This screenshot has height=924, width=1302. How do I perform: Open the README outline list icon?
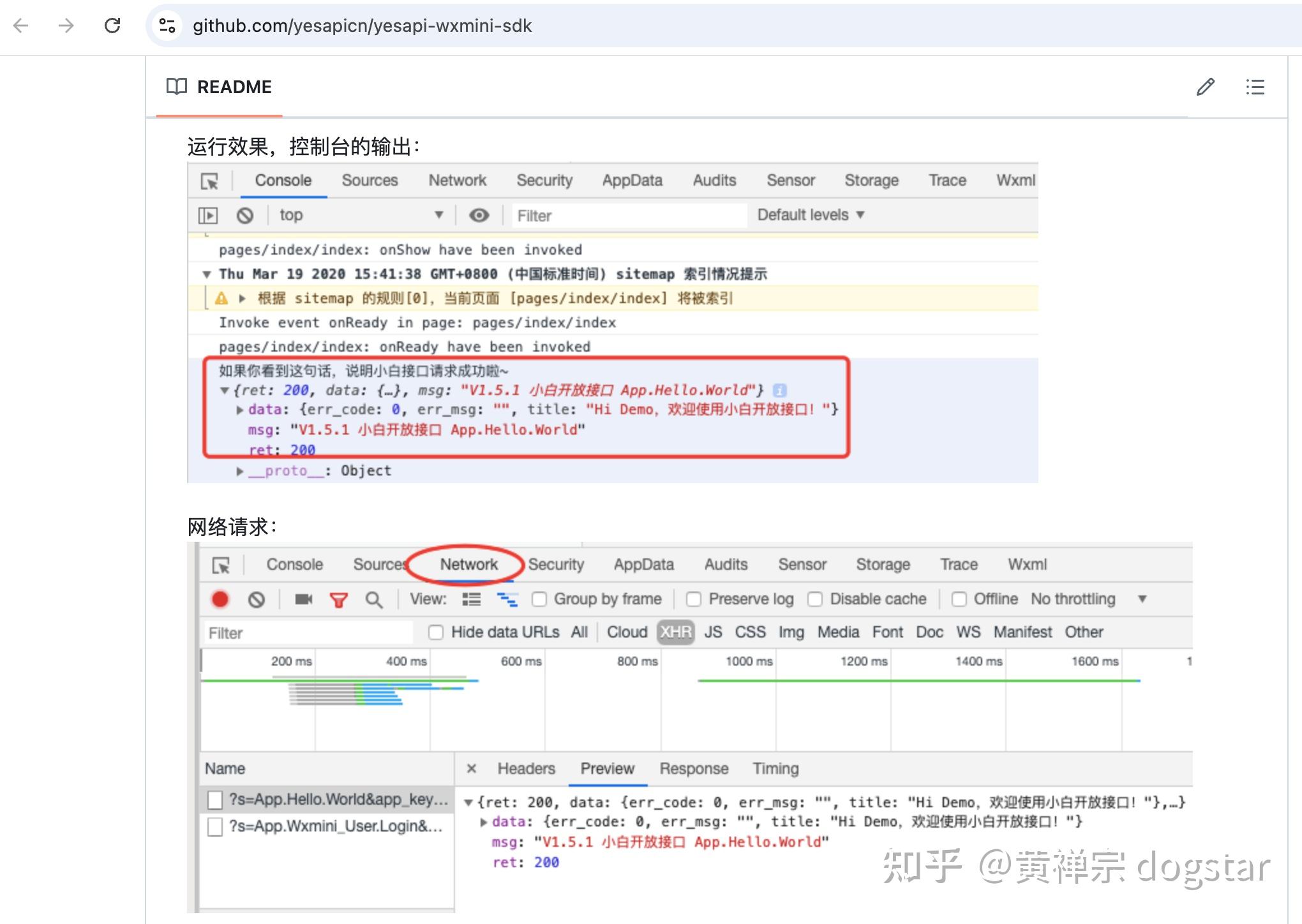pos(1254,87)
